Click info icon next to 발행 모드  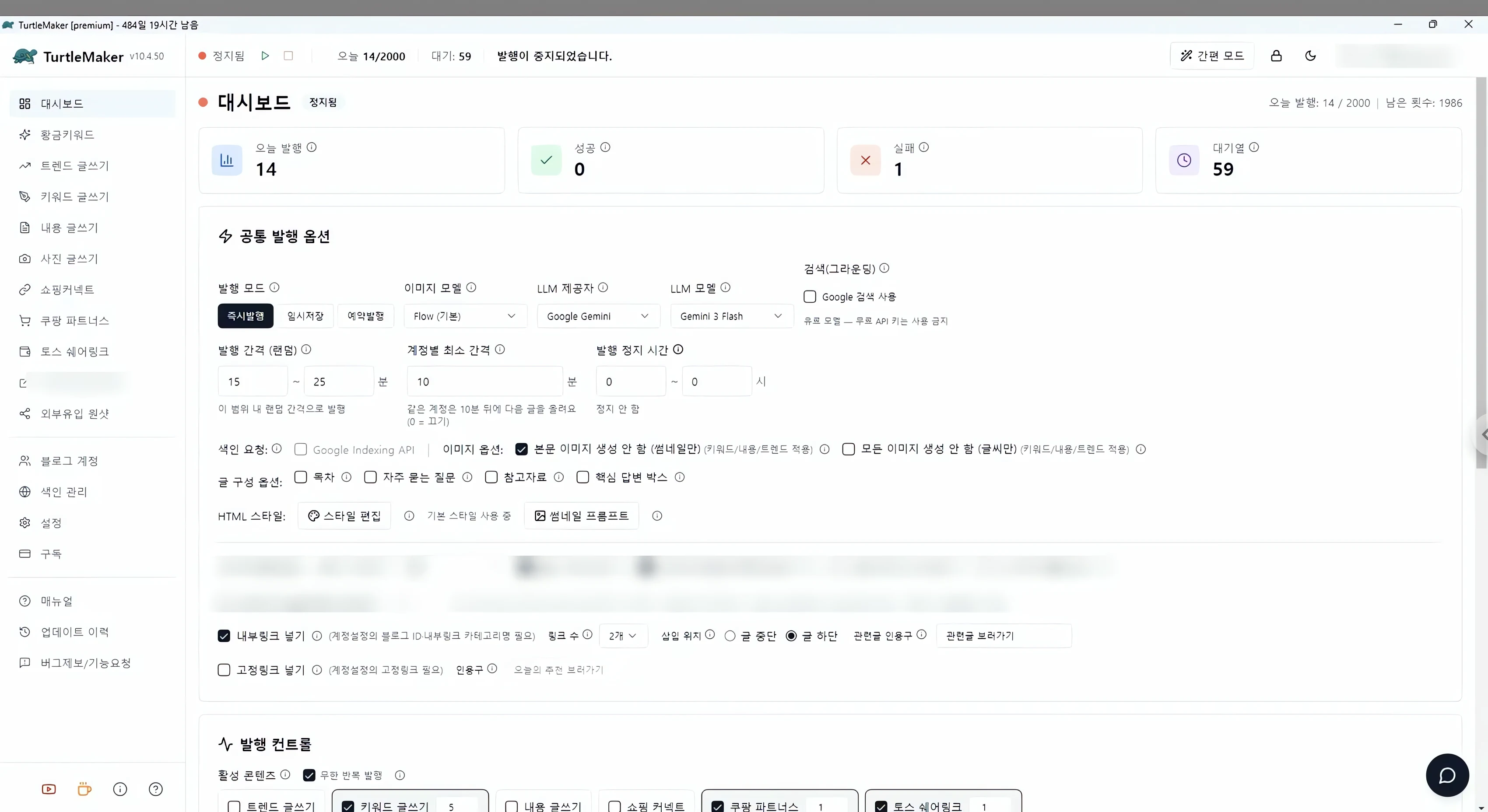point(274,287)
